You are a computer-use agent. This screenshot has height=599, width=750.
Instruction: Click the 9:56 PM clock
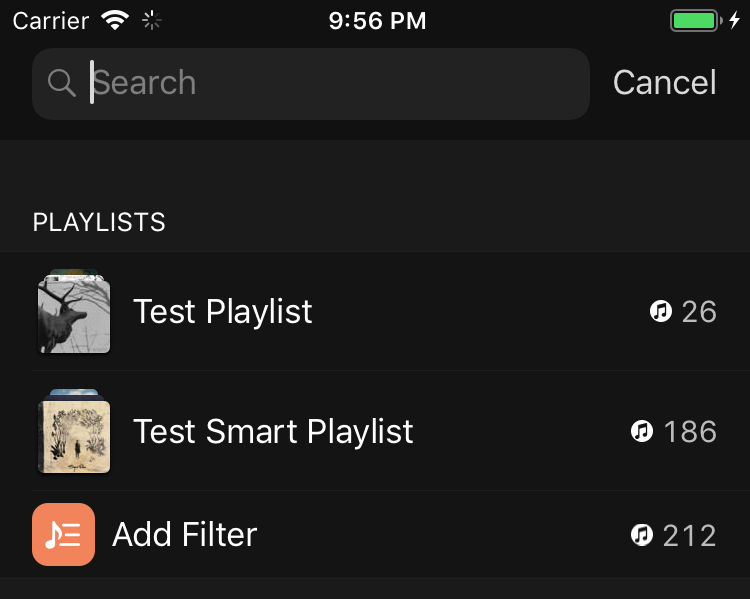tap(377, 21)
